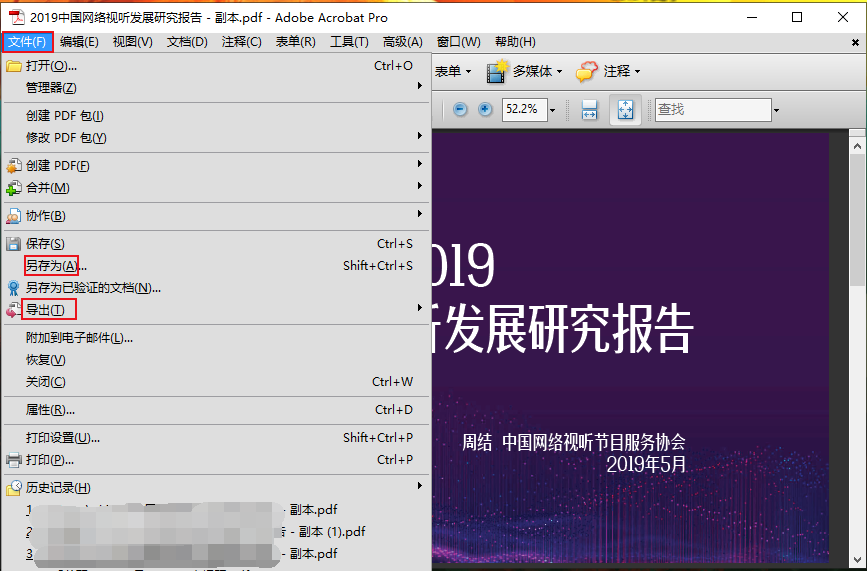Expand the 管理器(Z) submenu
Viewport: 867px width, 571px height.
pos(216,87)
